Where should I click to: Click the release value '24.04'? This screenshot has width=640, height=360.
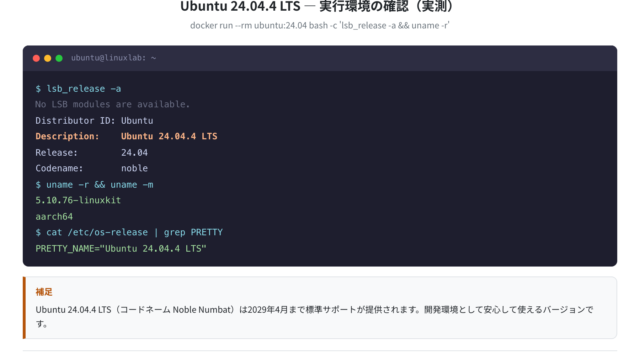[134, 153]
